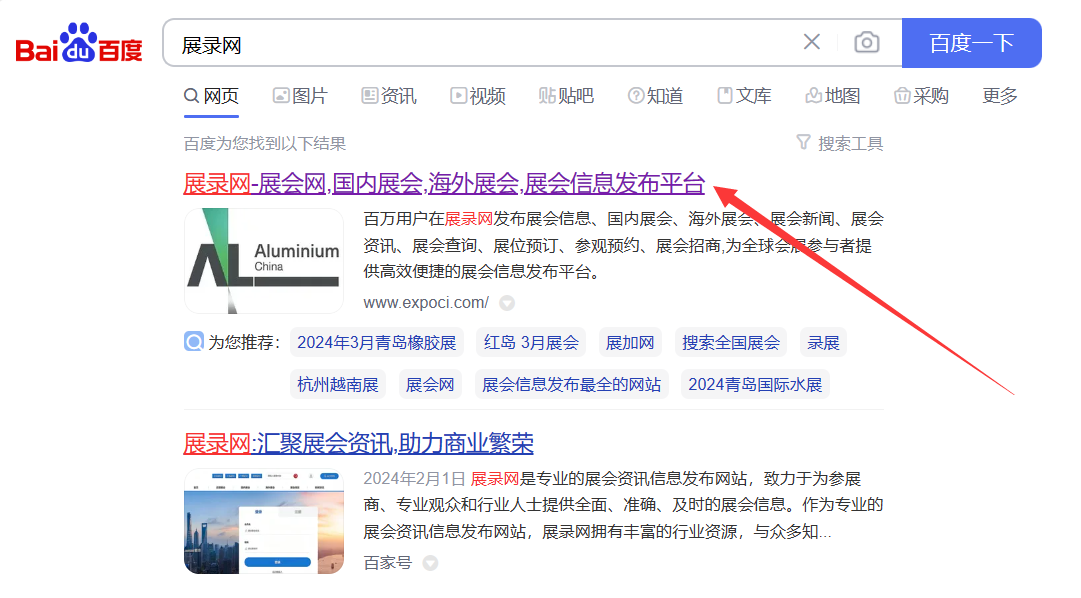Viewport: 1081px width, 598px height.
Task: Focus the search input containing 展录网
Action: point(483,43)
